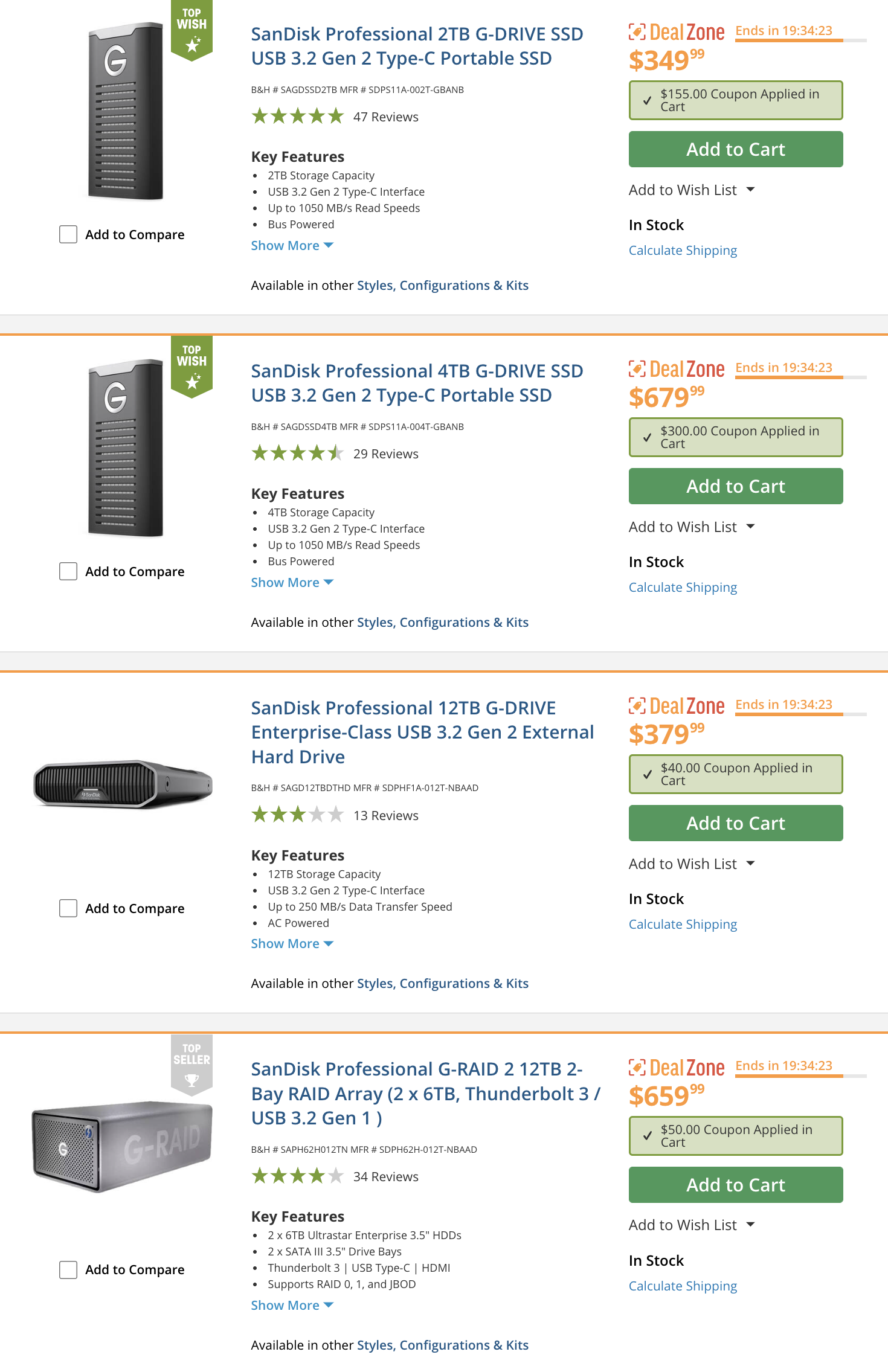This screenshot has height=1372, width=888.
Task: Click the star rating of the 4TB G-DRIVE SSD
Action: coord(297,454)
